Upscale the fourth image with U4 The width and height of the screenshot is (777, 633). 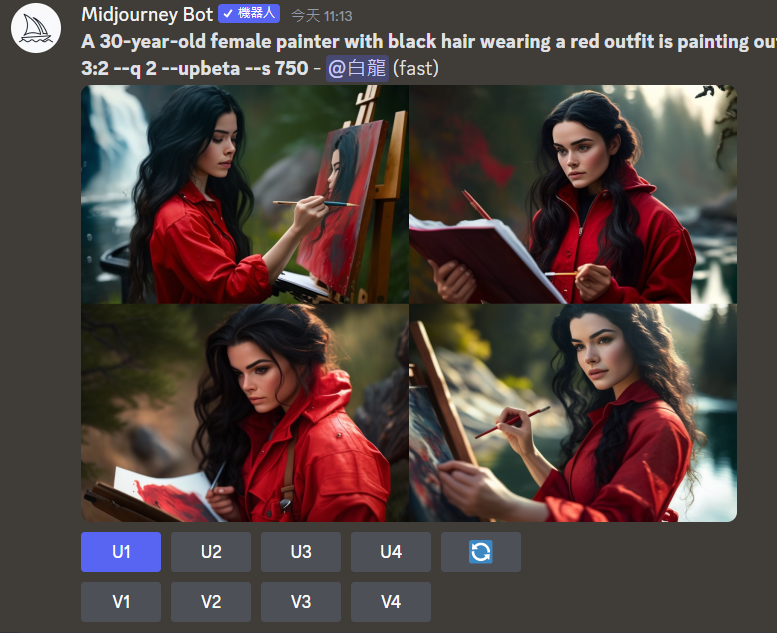(391, 552)
